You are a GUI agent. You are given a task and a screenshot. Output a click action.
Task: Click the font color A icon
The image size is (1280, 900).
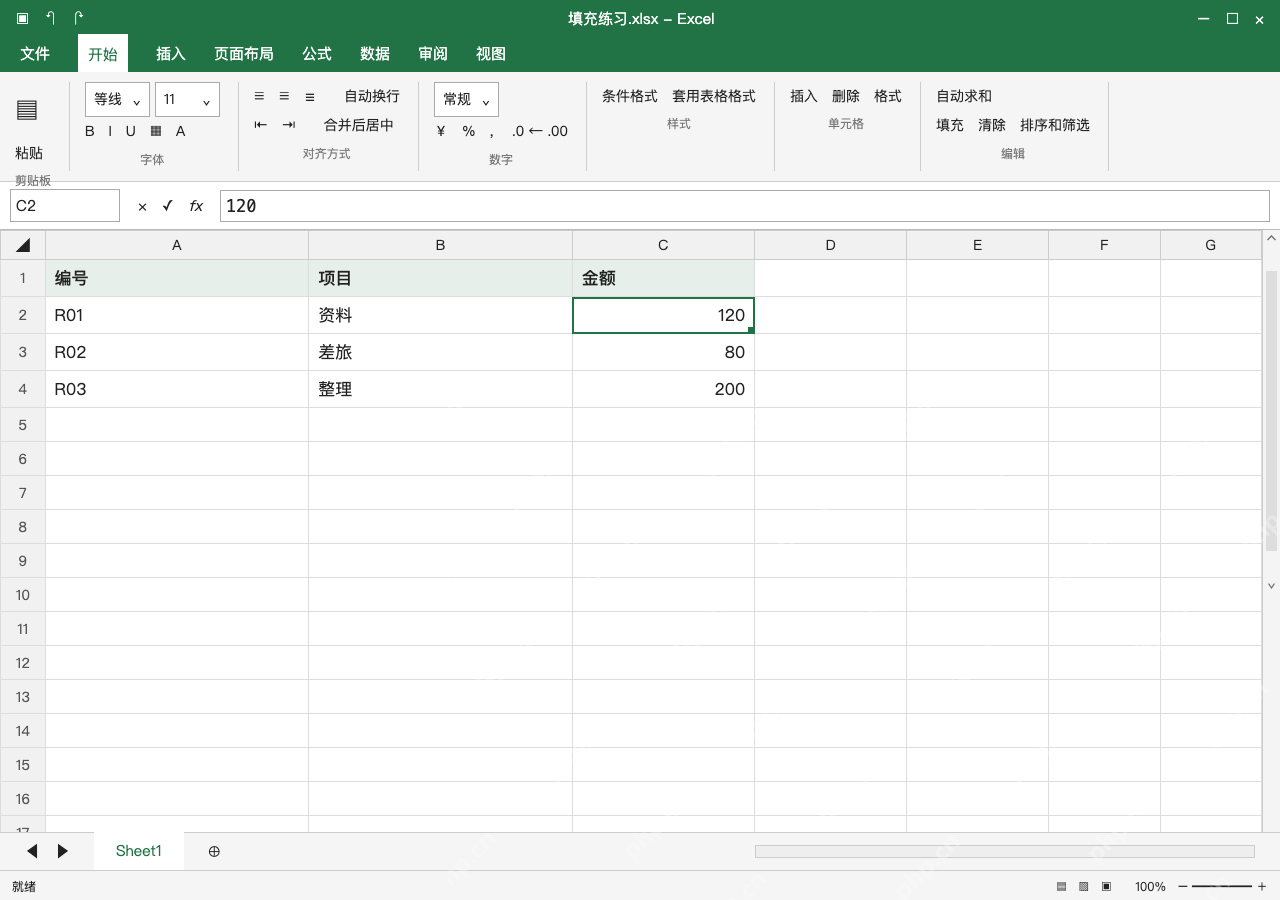180,131
